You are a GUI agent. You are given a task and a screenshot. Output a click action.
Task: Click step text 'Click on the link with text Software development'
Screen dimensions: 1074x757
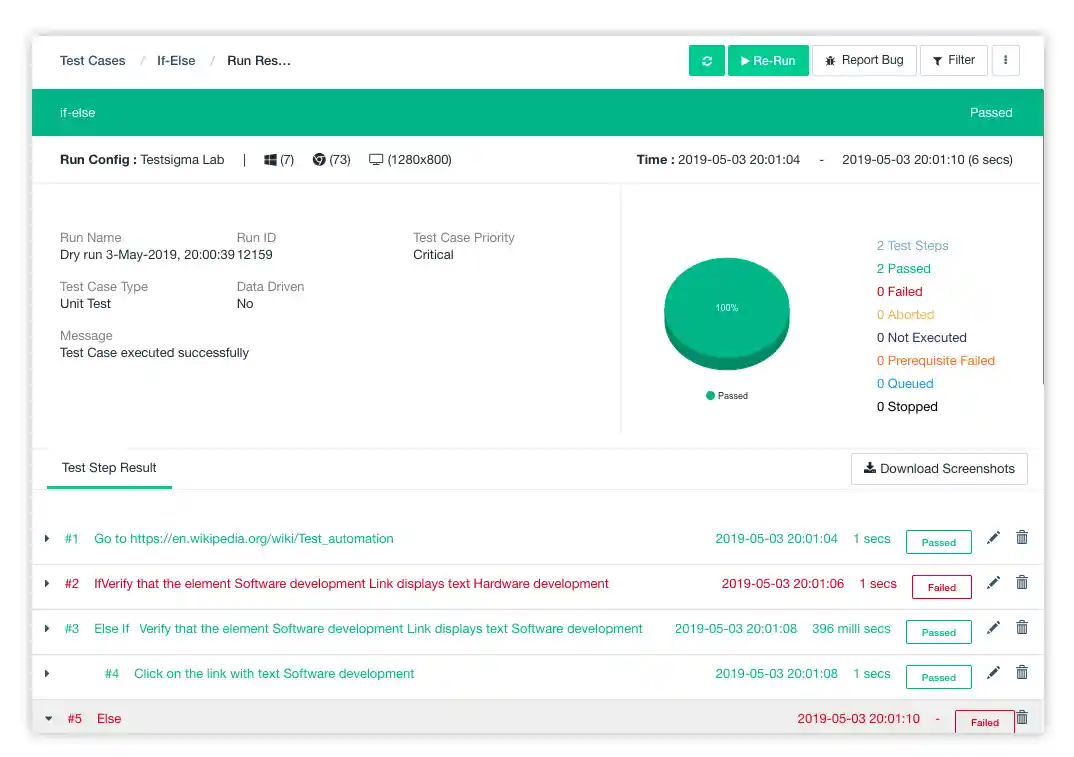(274, 673)
